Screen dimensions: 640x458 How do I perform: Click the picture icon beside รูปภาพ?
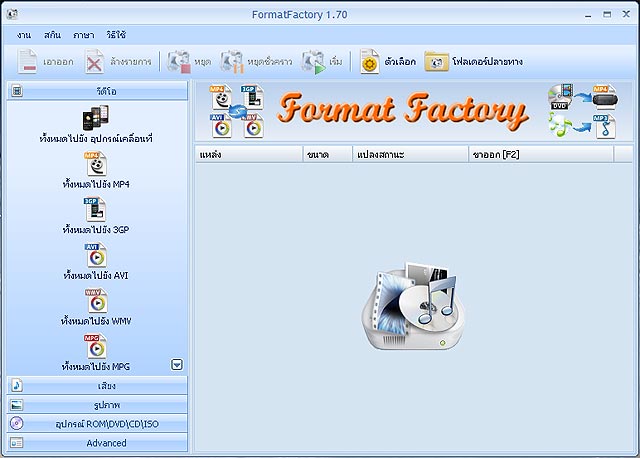tap(17, 405)
